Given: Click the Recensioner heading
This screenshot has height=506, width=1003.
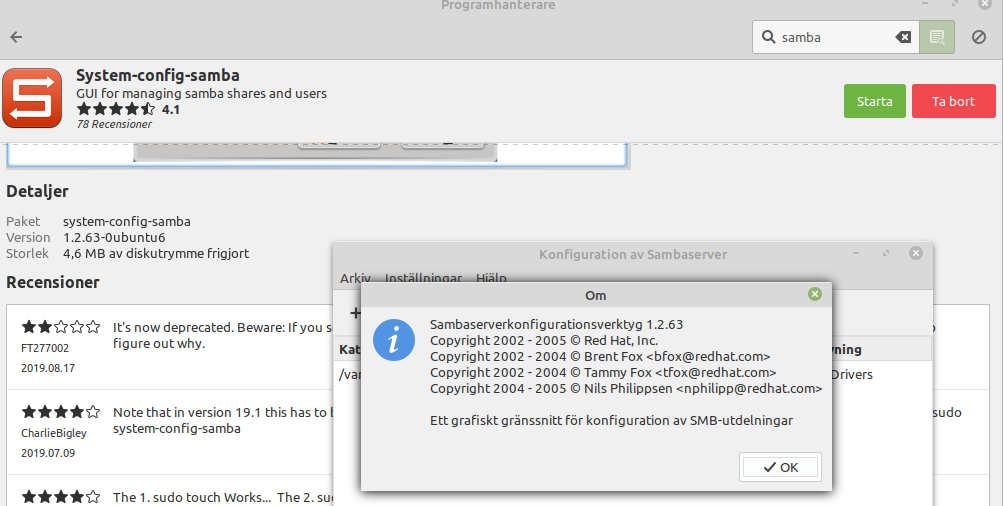Looking at the screenshot, I should 52,282.
